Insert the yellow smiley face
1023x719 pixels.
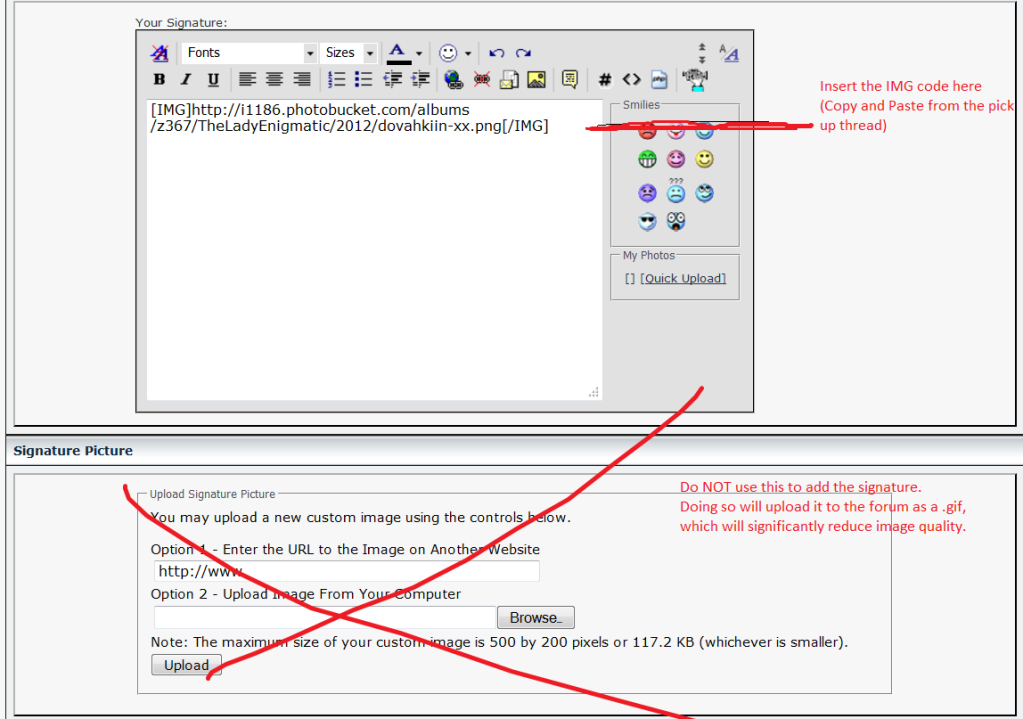click(x=705, y=159)
